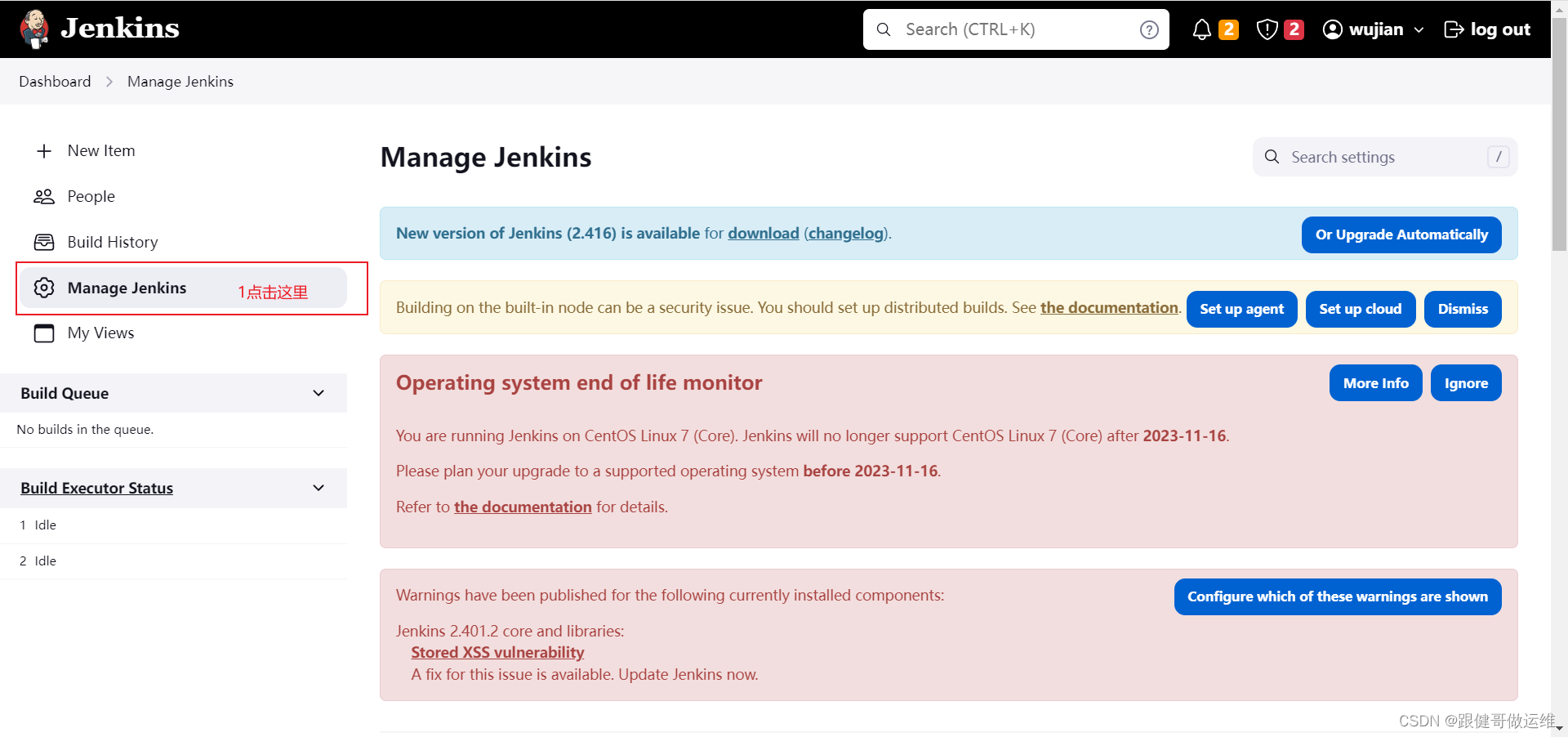Click the download link for Jenkins 2.416
This screenshot has height=737, width=1568.
[x=764, y=234]
